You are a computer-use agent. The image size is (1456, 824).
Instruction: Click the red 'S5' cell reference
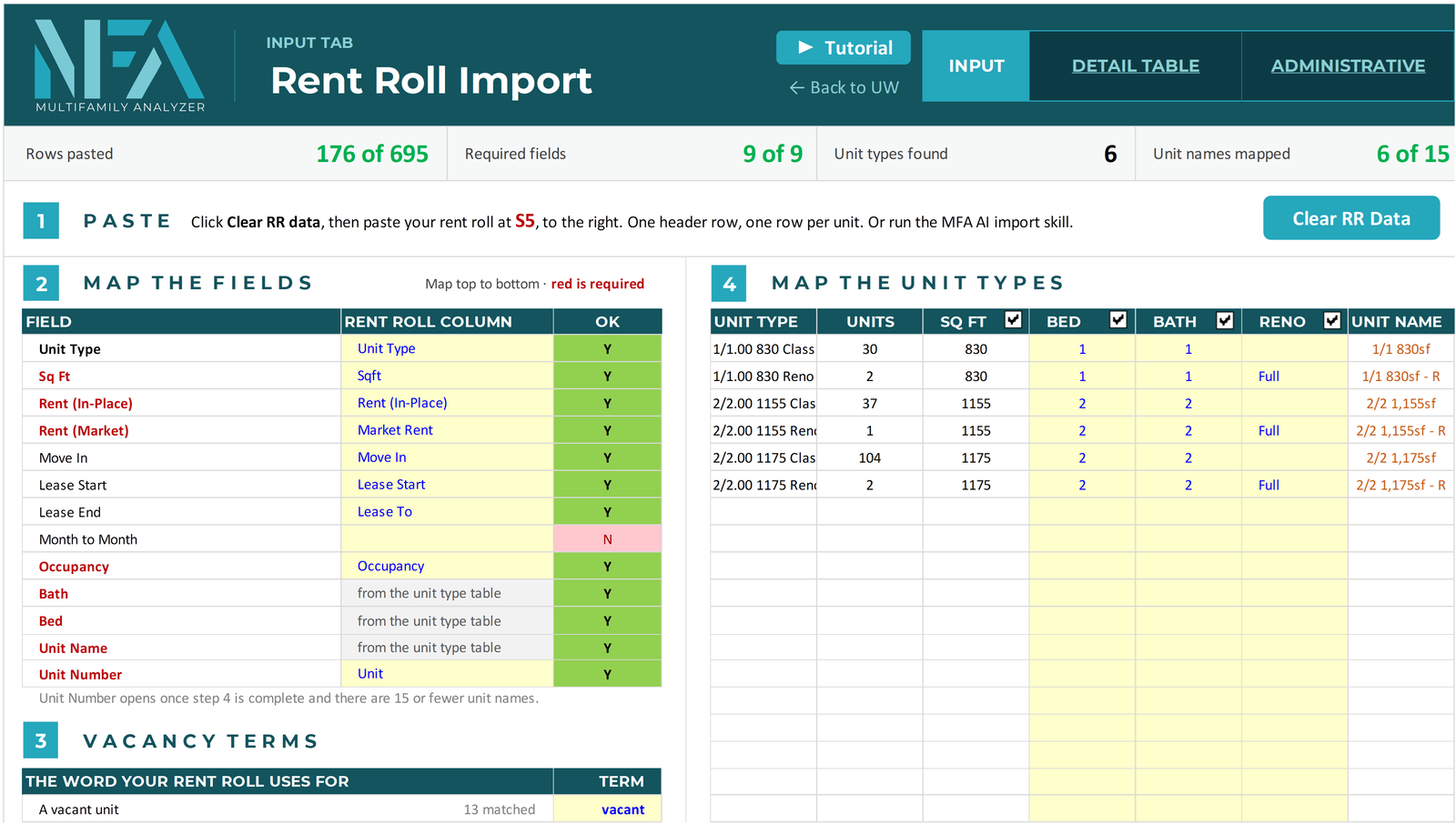(525, 221)
